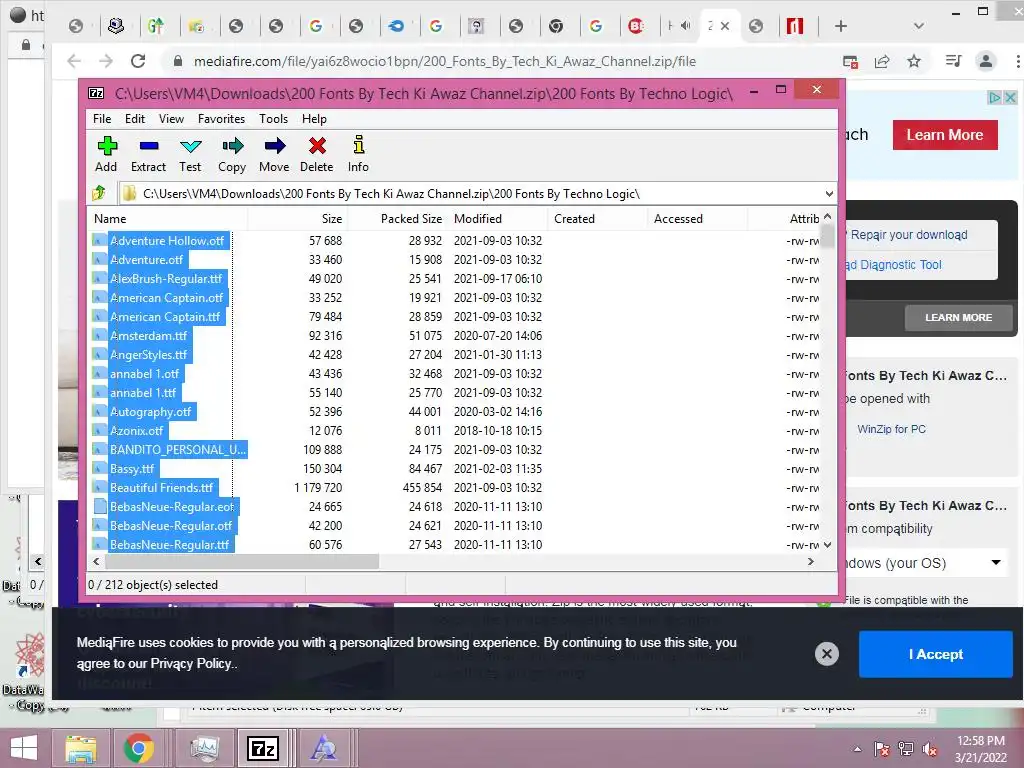1024x768 pixels.
Task: Sort files by Name column header
Action: pos(168,219)
